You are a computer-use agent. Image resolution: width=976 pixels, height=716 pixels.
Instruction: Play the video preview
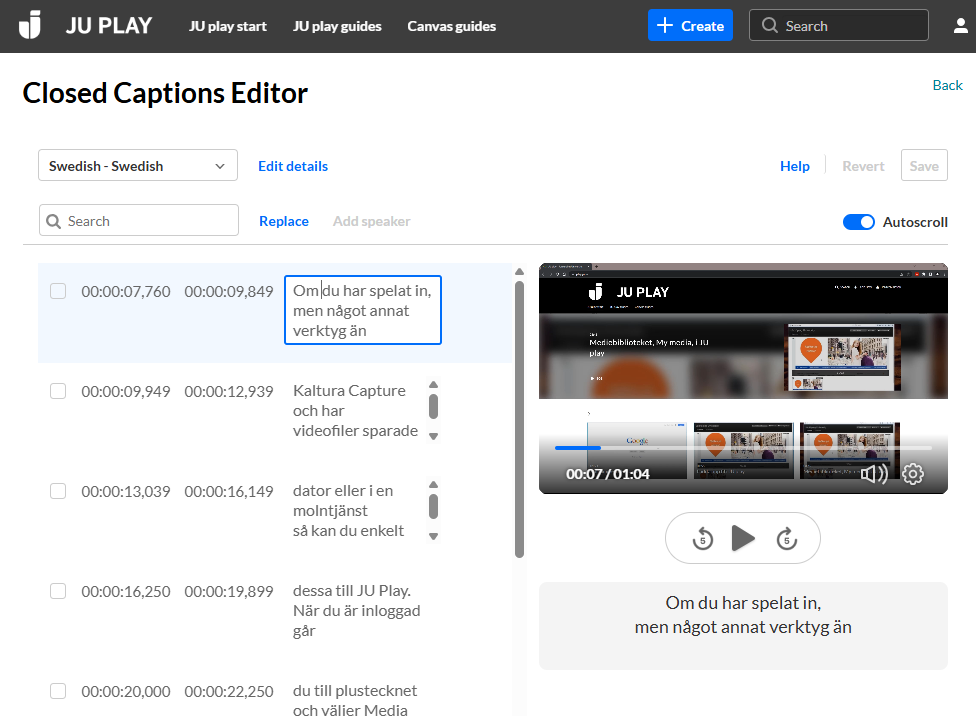coord(743,539)
